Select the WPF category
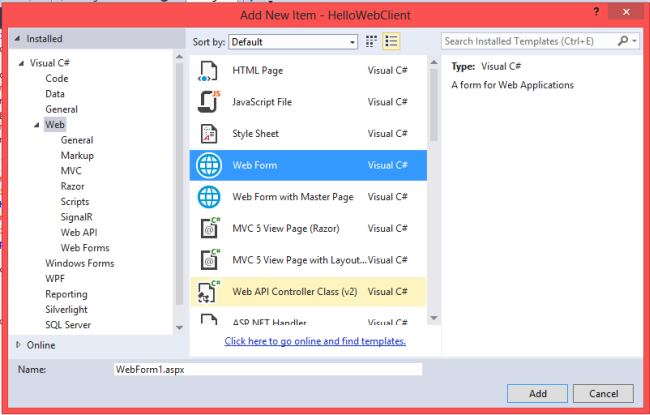The height and width of the screenshot is (415, 650). pos(55,279)
